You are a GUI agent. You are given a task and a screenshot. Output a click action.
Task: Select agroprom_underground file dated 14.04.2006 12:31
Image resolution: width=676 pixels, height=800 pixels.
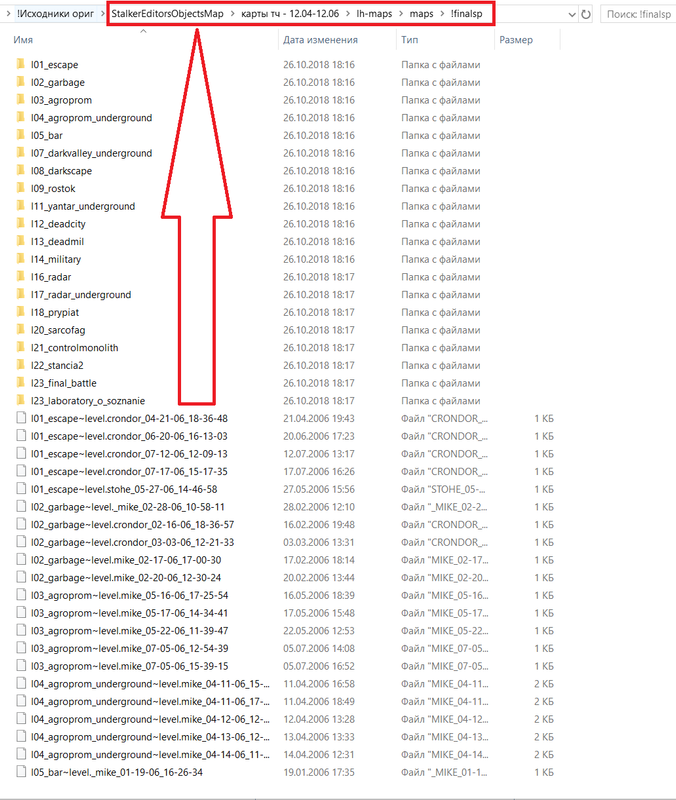(150, 754)
